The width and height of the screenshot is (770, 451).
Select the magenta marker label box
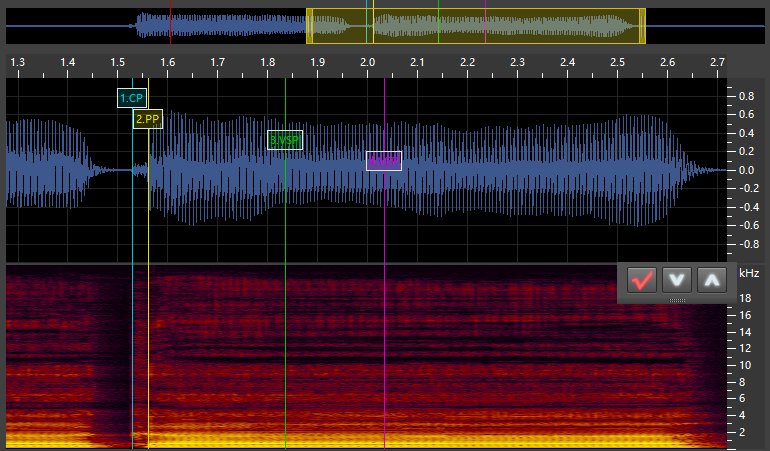(x=384, y=161)
